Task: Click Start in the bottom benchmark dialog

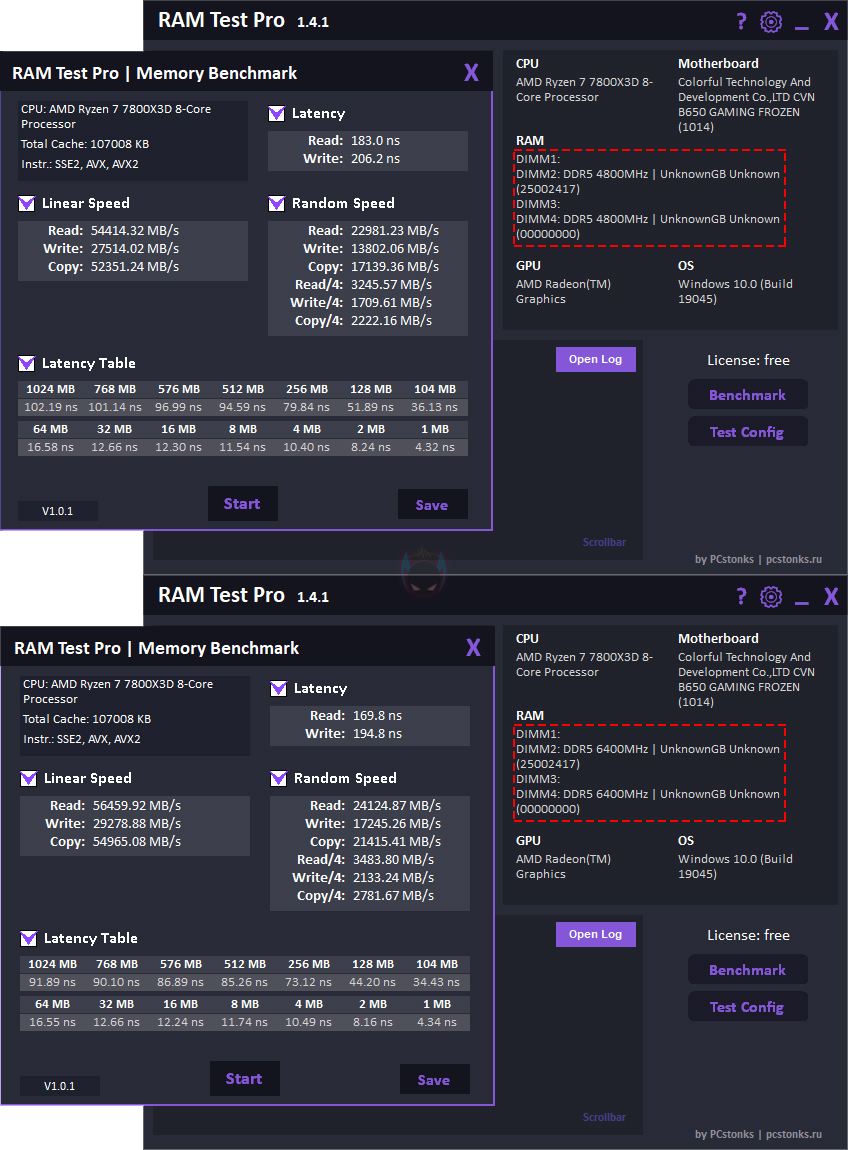Action: click(x=244, y=1078)
